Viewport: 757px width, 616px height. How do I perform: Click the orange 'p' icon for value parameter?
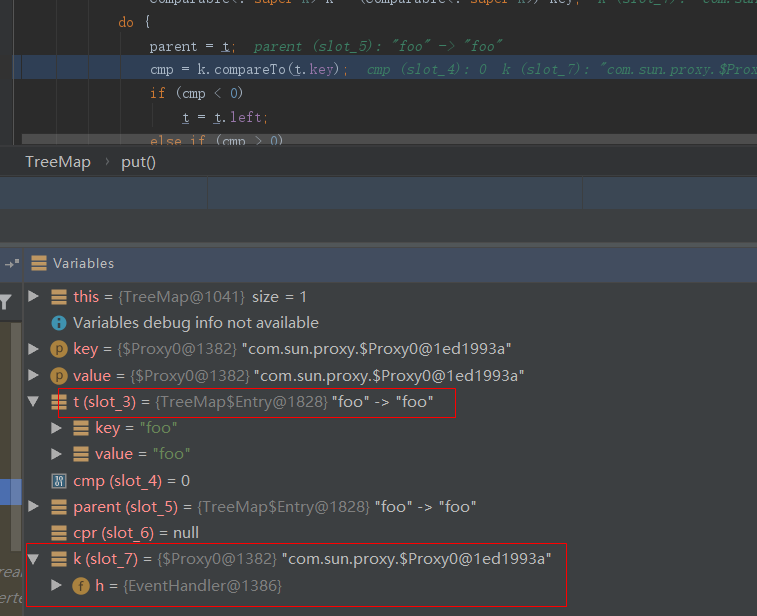coord(59,375)
